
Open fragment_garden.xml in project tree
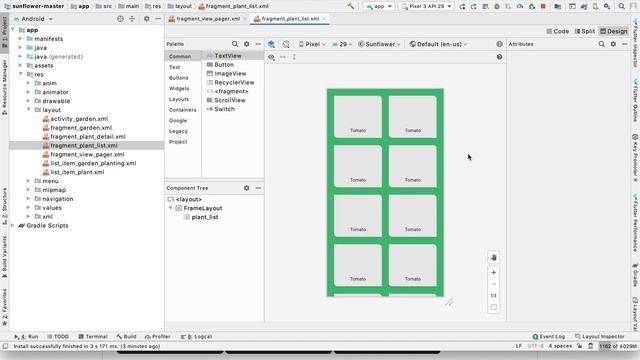pos(77,128)
